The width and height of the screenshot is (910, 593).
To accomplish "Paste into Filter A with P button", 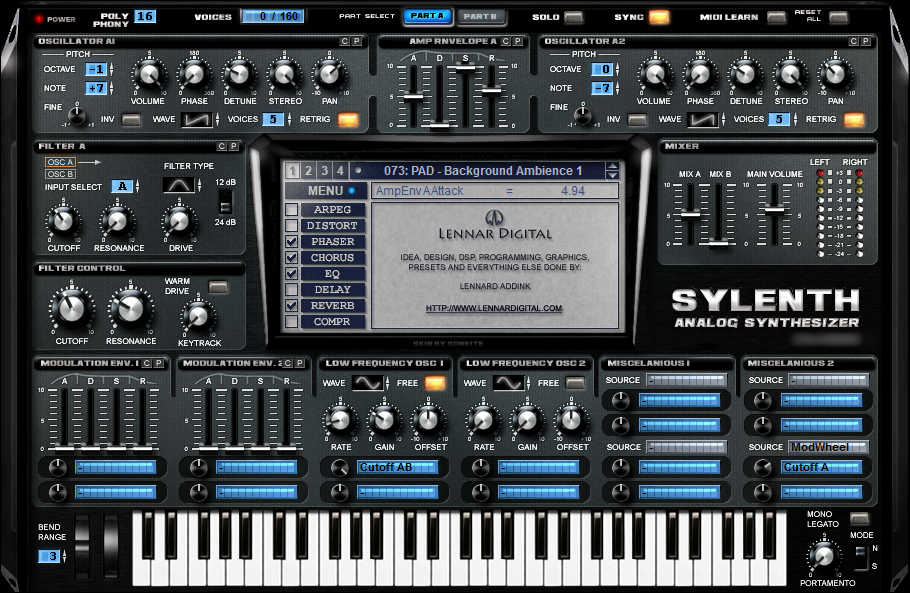I will pos(233,146).
